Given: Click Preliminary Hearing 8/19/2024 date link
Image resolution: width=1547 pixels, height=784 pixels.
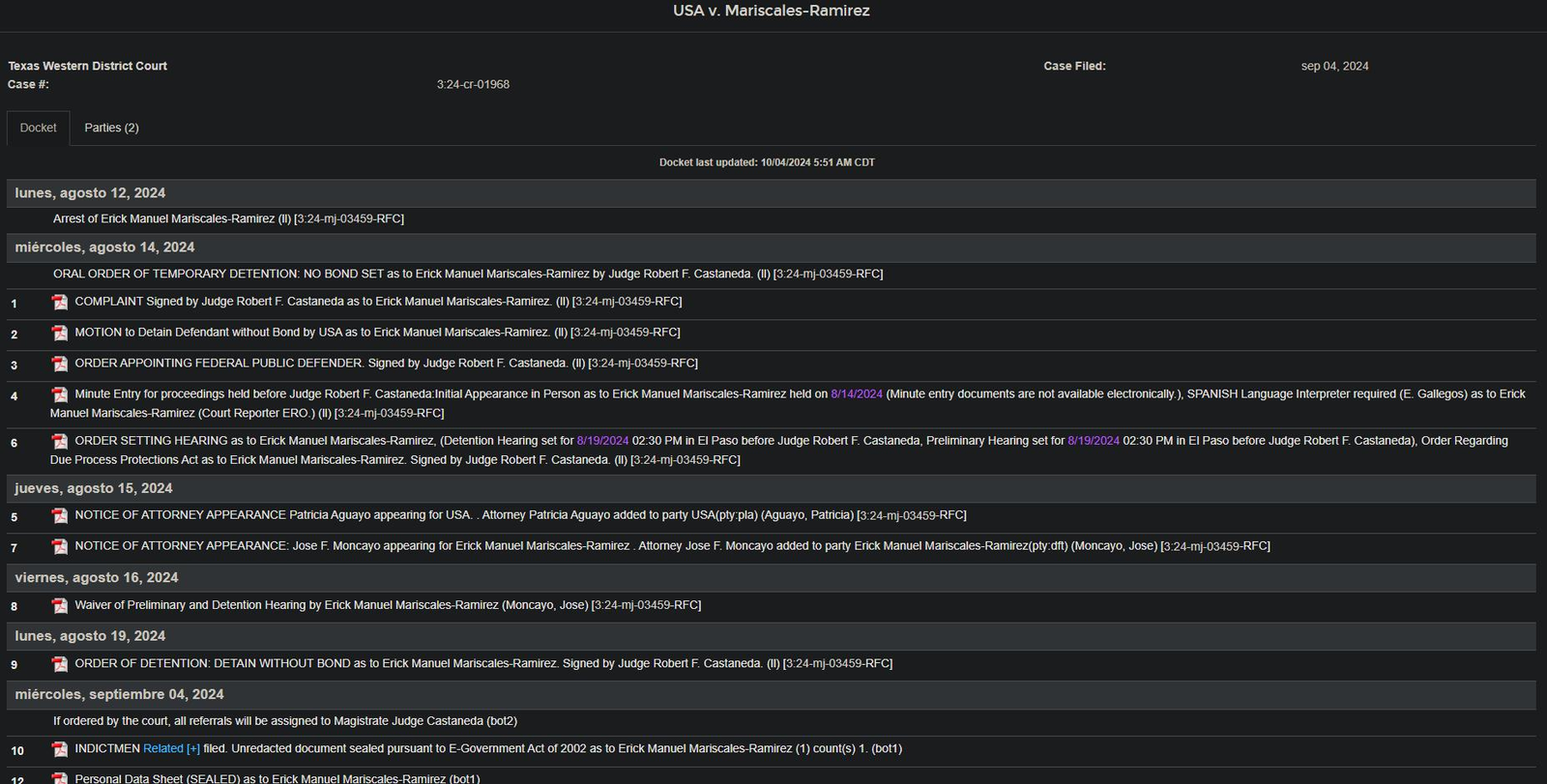Looking at the screenshot, I should [x=1093, y=441].
